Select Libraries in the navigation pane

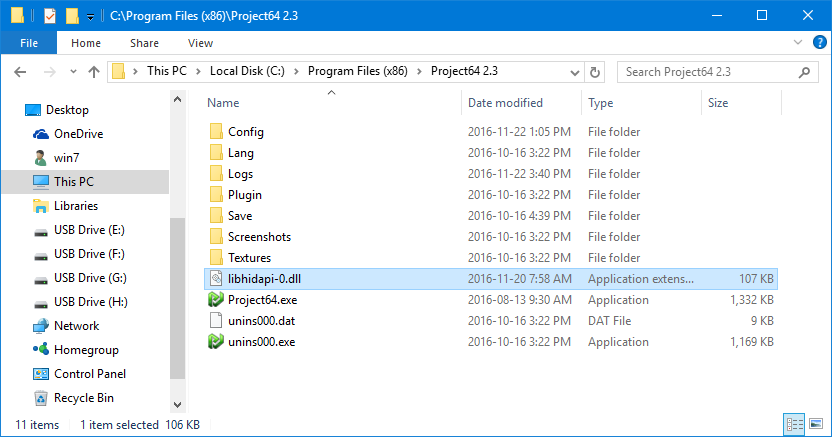[76, 206]
